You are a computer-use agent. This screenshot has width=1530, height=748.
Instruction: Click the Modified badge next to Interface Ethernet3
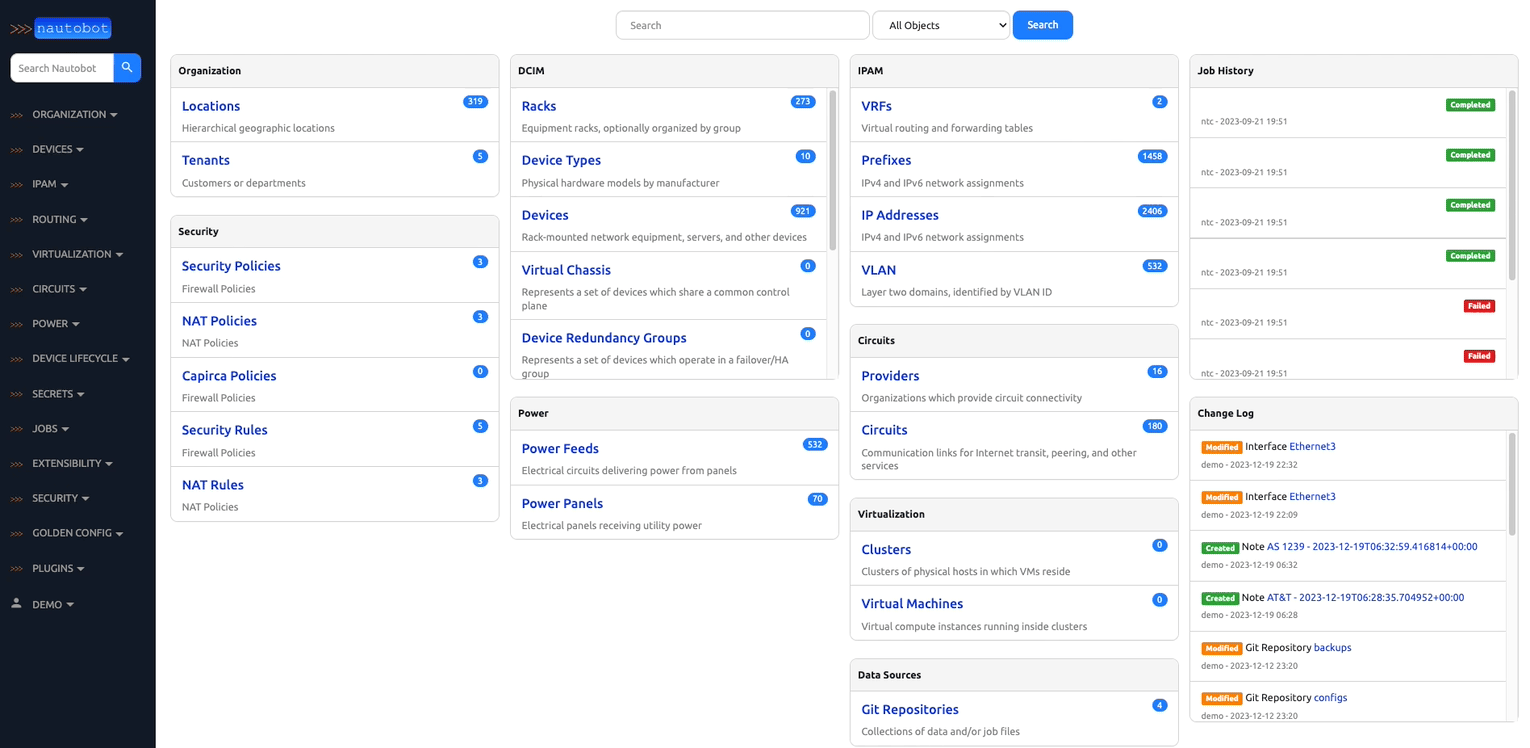coord(1221,447)
